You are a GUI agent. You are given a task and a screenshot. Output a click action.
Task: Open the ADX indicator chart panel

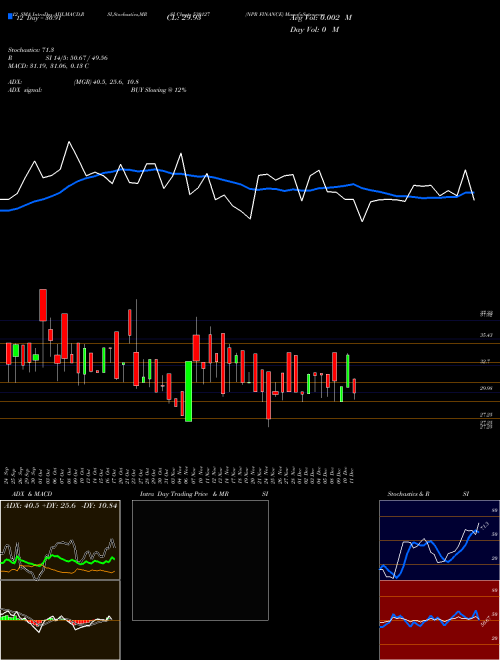point(60,540)
